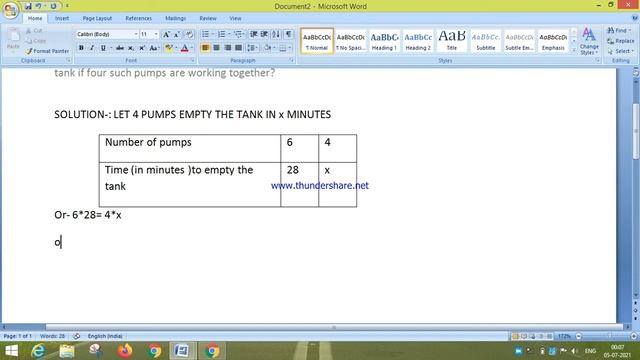
Task: Open Firefox from the taskbar
Action: [x=125, y=351]
